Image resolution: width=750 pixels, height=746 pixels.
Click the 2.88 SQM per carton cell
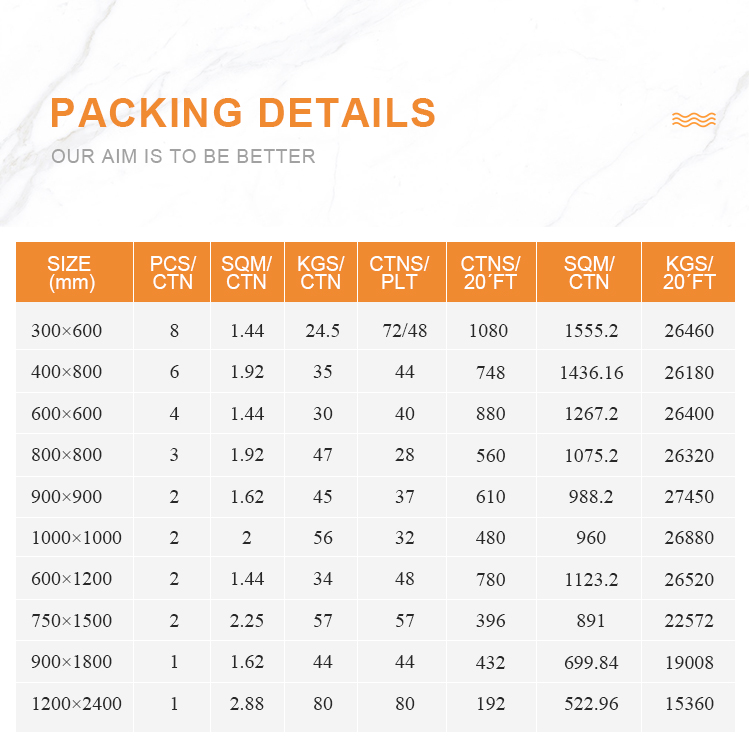[247, 704]
